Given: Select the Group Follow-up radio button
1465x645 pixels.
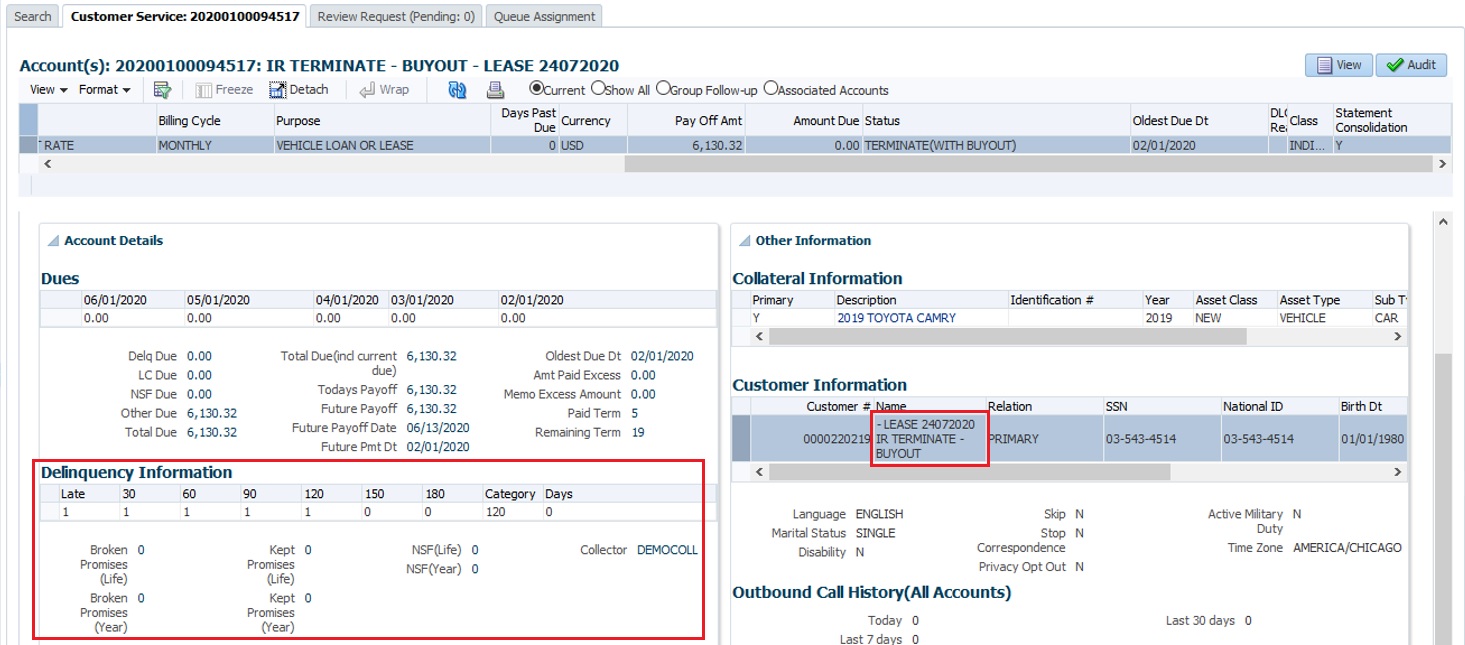Looking at the screenshot, I should tap(662, 88).
